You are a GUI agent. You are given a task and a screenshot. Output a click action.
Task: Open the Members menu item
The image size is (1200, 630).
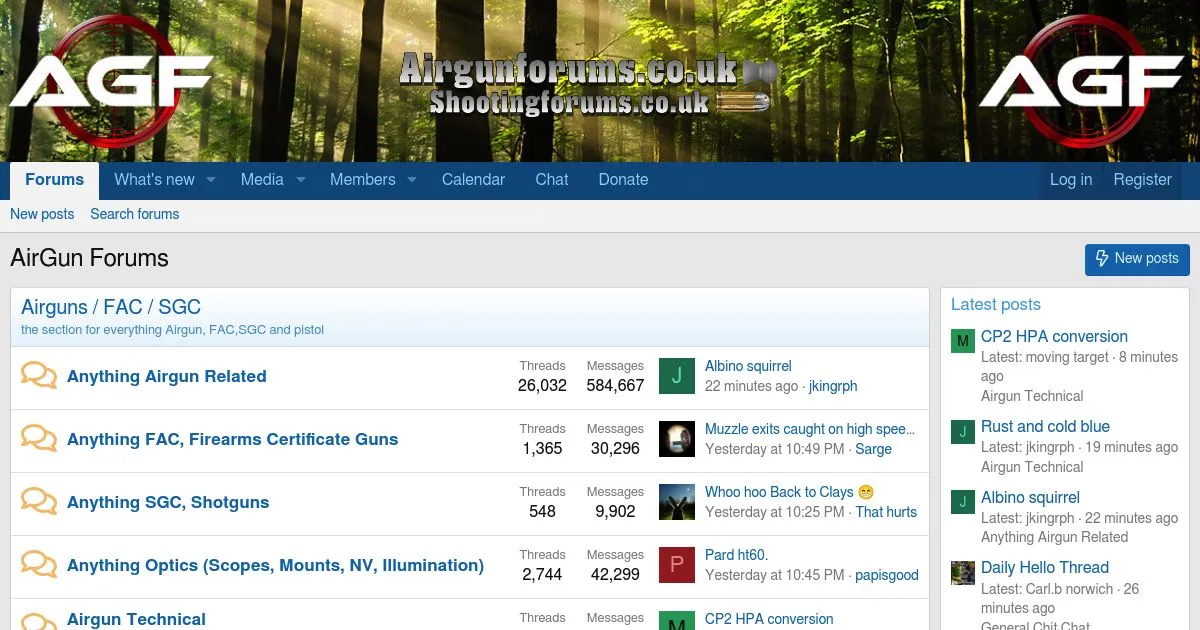pyautogui.click(x=363, y=180)
